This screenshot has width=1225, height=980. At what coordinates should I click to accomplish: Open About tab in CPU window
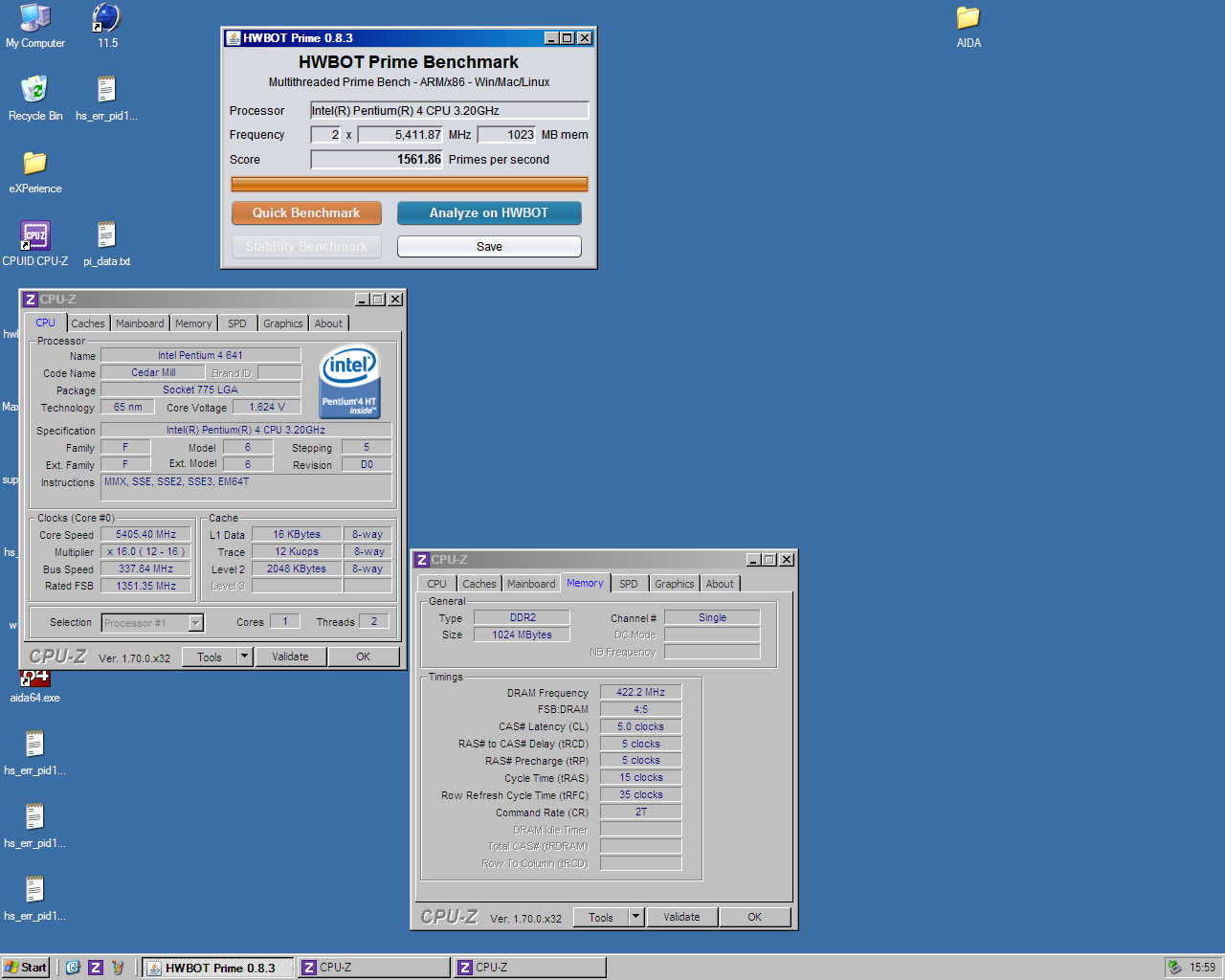coord(328,323)
